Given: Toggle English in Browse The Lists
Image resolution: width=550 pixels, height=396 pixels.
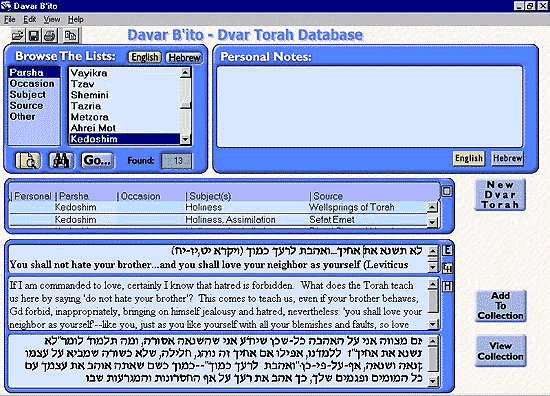Looking at the screenshot, I should 145,57.
